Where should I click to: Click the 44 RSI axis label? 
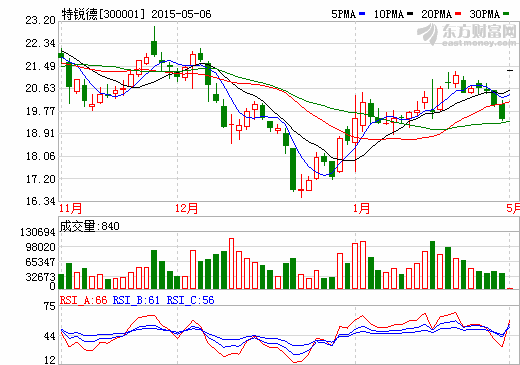[x=50, y=336]
